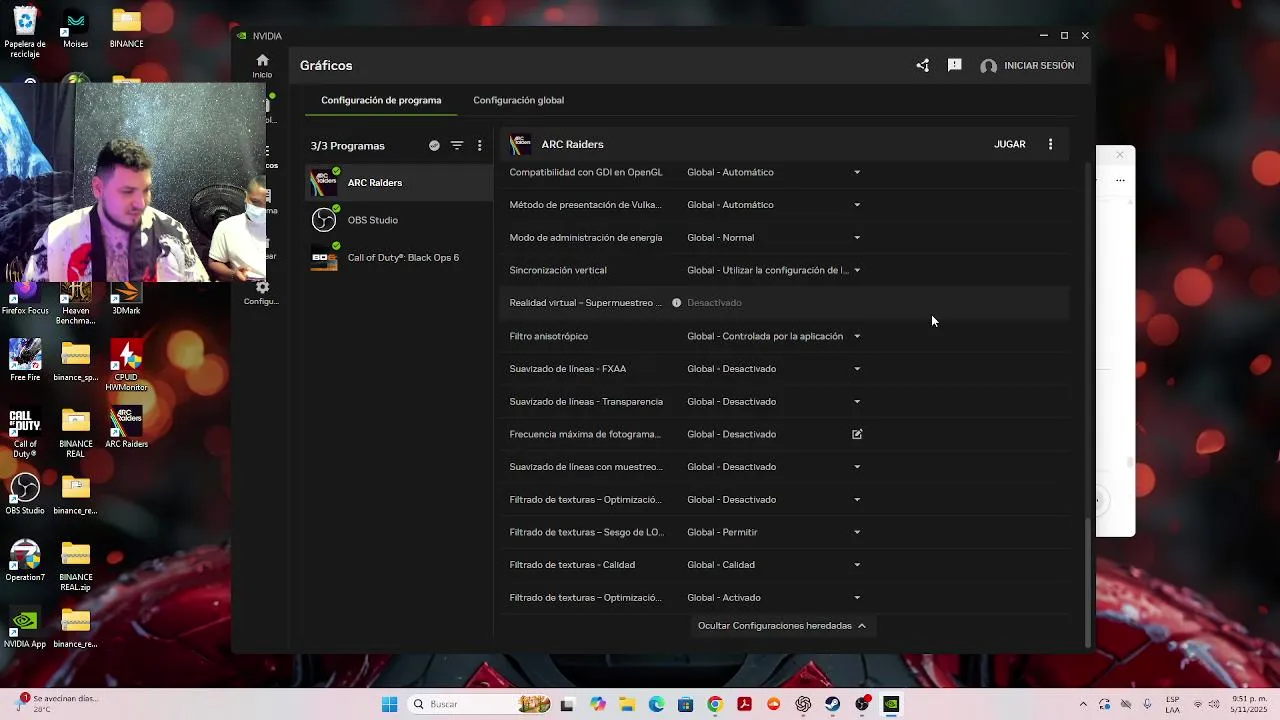Open the filter icon in programs list
The width and height of the screenshot is (1280, 720).
tap(457, 146)
